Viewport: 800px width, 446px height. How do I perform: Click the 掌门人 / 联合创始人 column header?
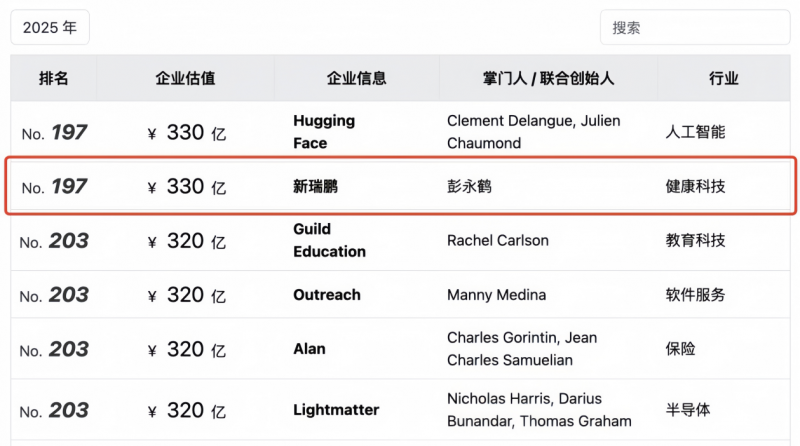pos(548,78)
